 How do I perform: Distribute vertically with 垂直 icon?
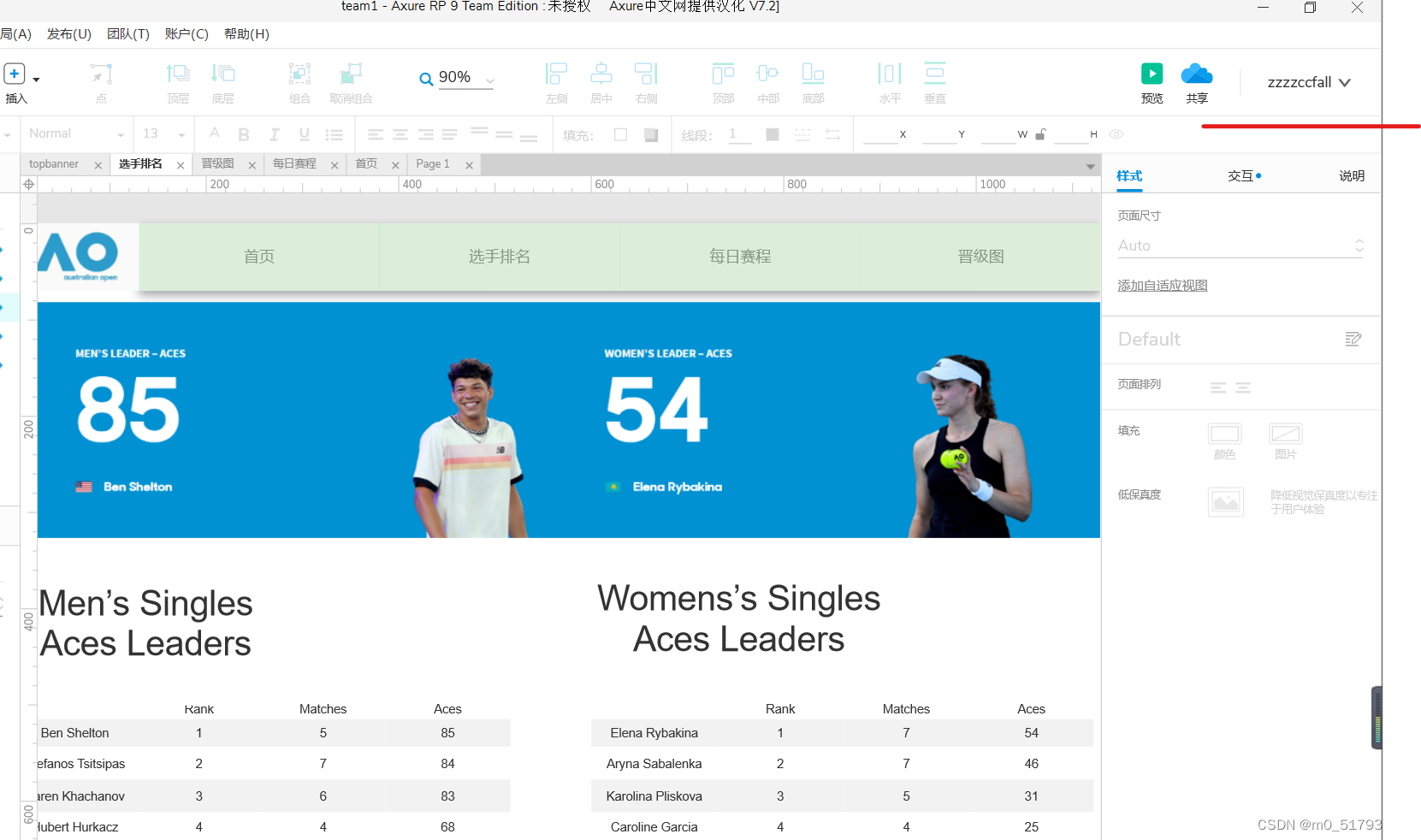coord(935,74)
